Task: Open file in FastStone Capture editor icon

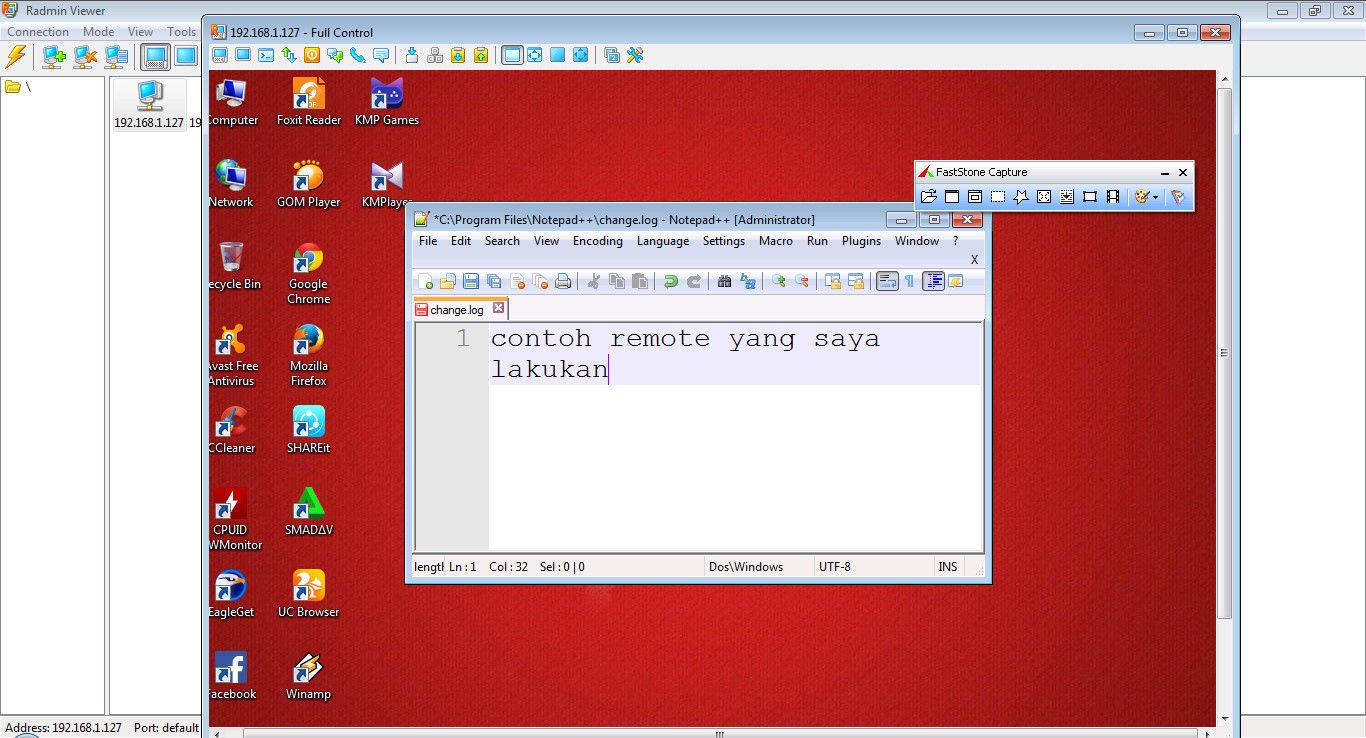Action: (929, 197)
